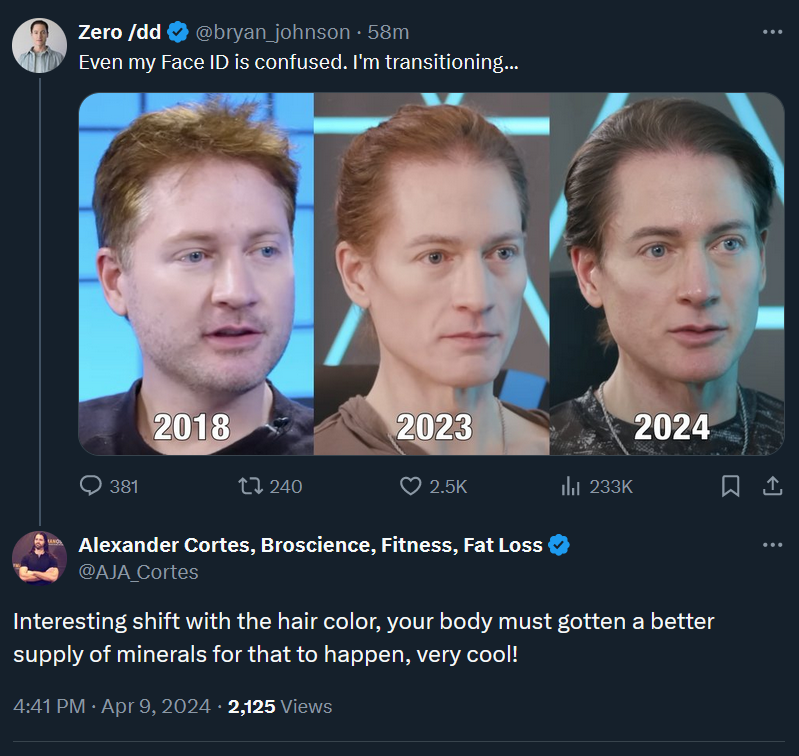Viewport: 799px width, 756px height.
Task: Open the 2018 photo
Action: tap(196, 274)
